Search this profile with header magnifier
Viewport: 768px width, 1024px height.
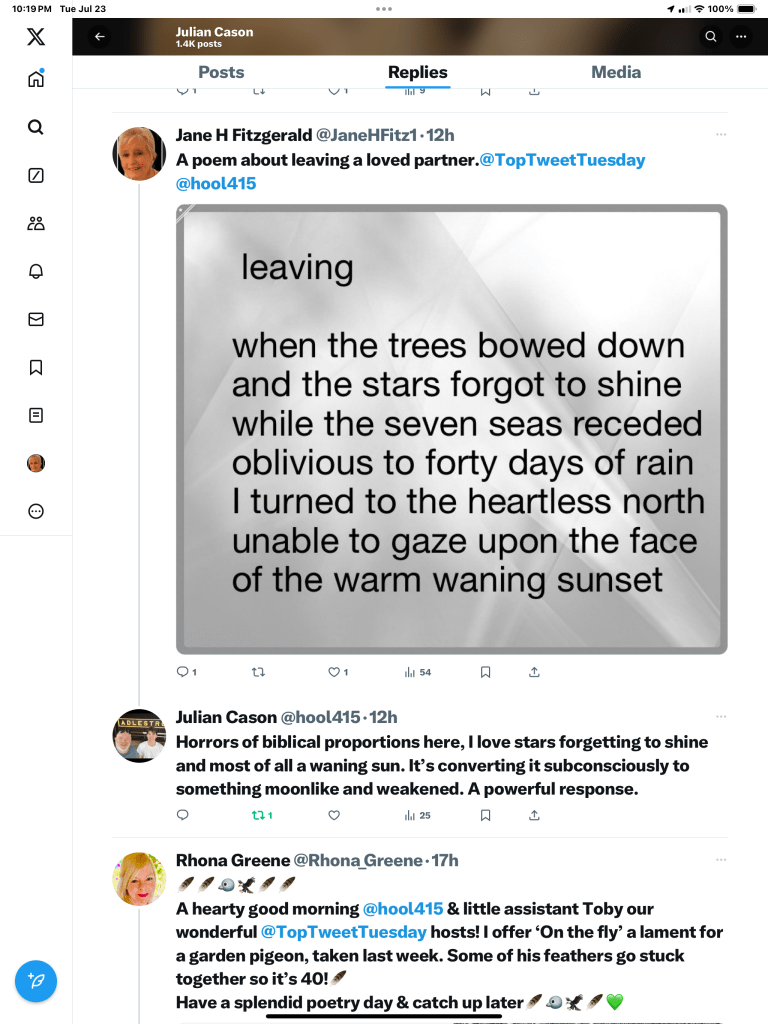coord(710,37)
